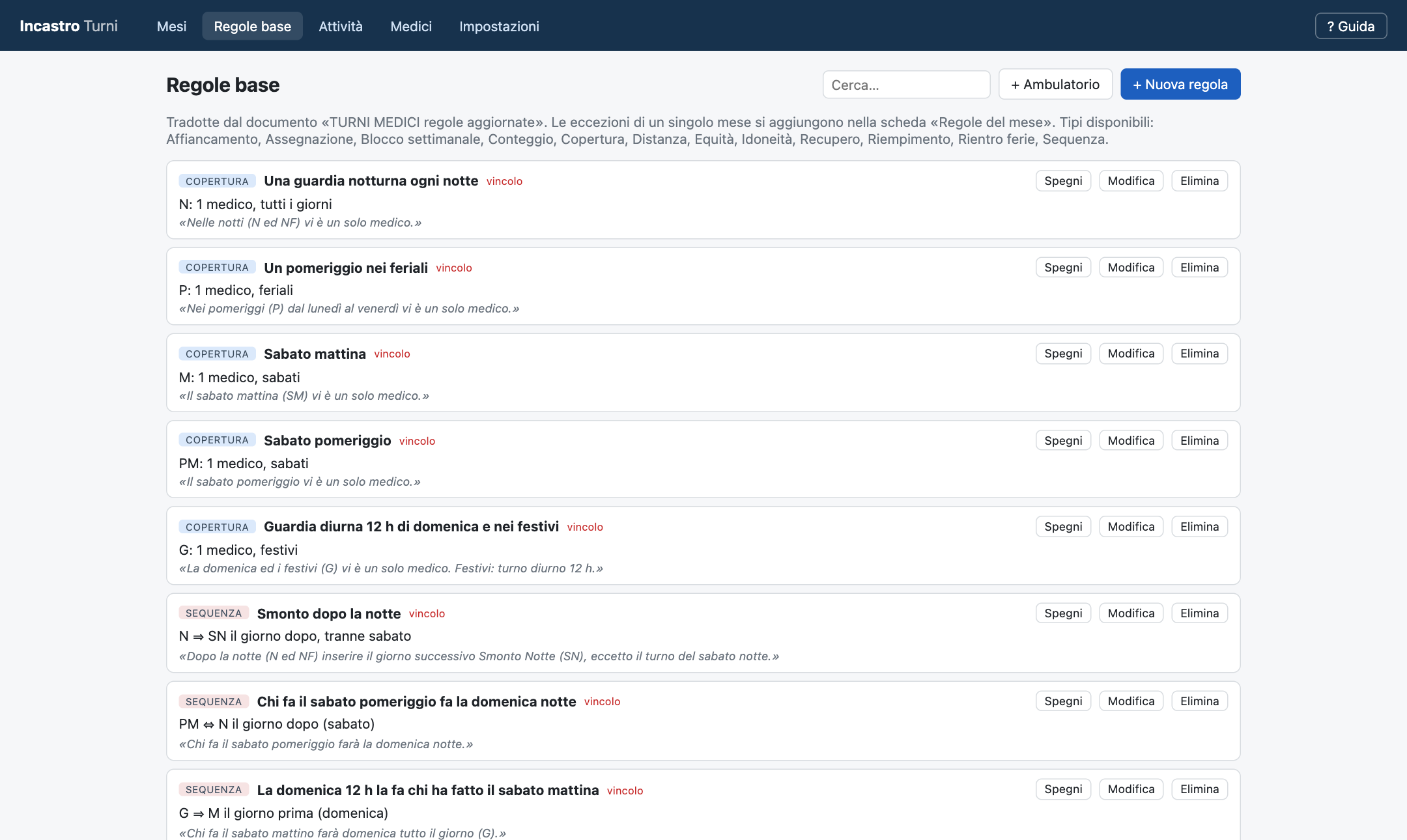Edit 'Chi fa il sabato pomeriggio' rule
The width and height of the screenshot is (1407, 840).
1131,701
